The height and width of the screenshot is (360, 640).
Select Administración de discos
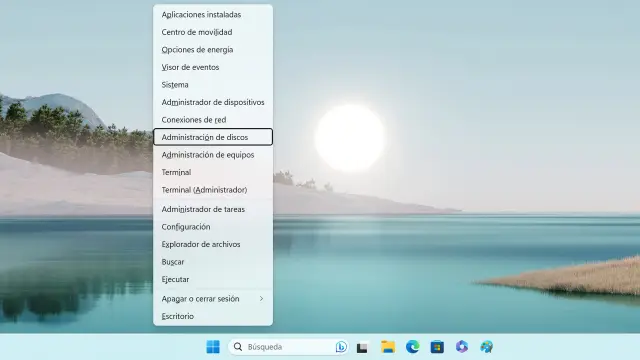213,137
